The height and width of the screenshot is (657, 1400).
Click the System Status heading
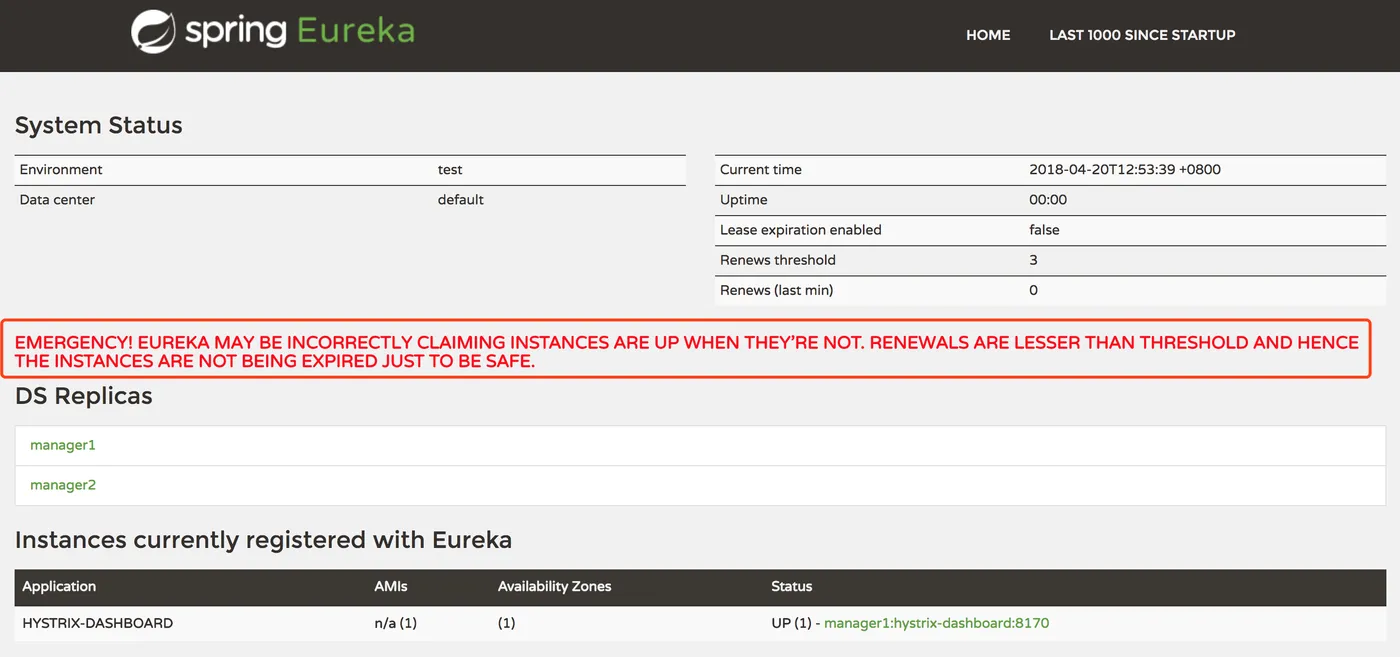[99, 126]
